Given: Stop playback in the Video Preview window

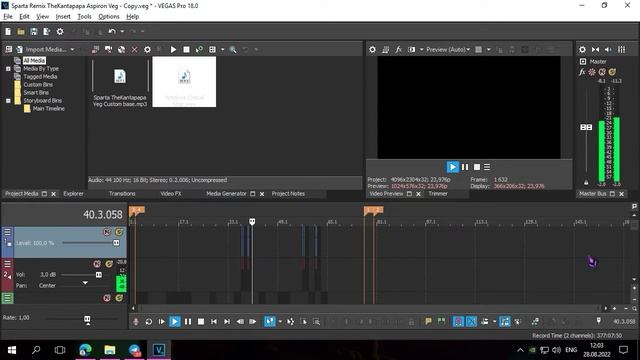Looking at the screenshot, I should pyautogui.click(x=477, y=167).
